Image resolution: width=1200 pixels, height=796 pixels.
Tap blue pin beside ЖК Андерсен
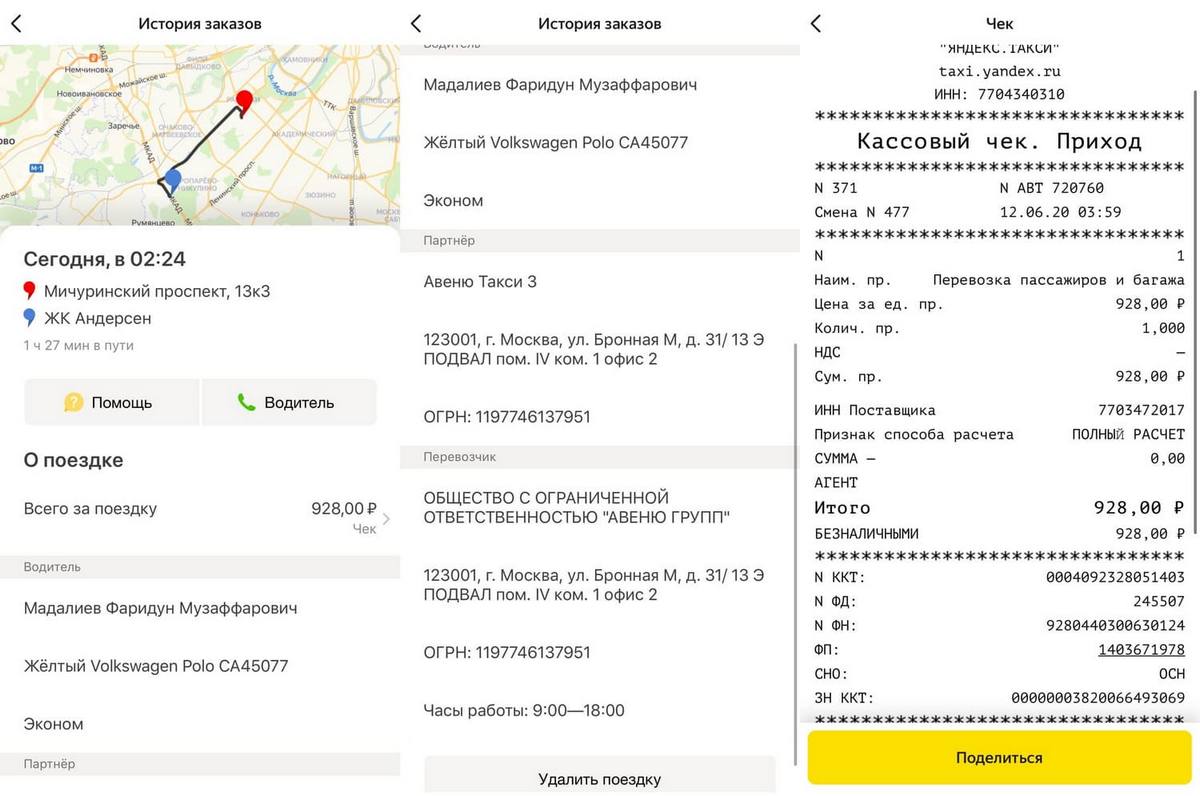pyautogui.click(x=29, y=318)
